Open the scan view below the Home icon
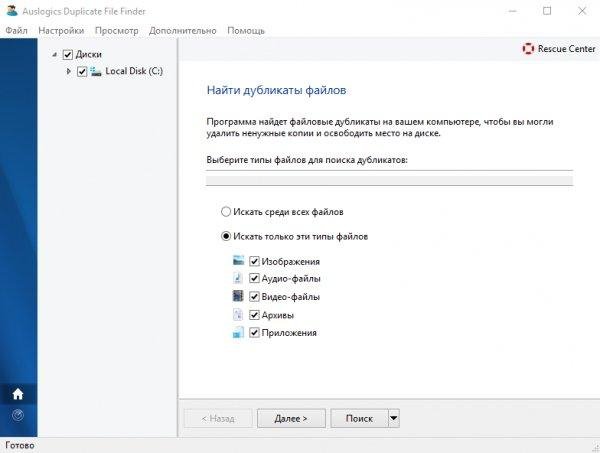This screenshot has height=453, width=600. click(18, 415)
